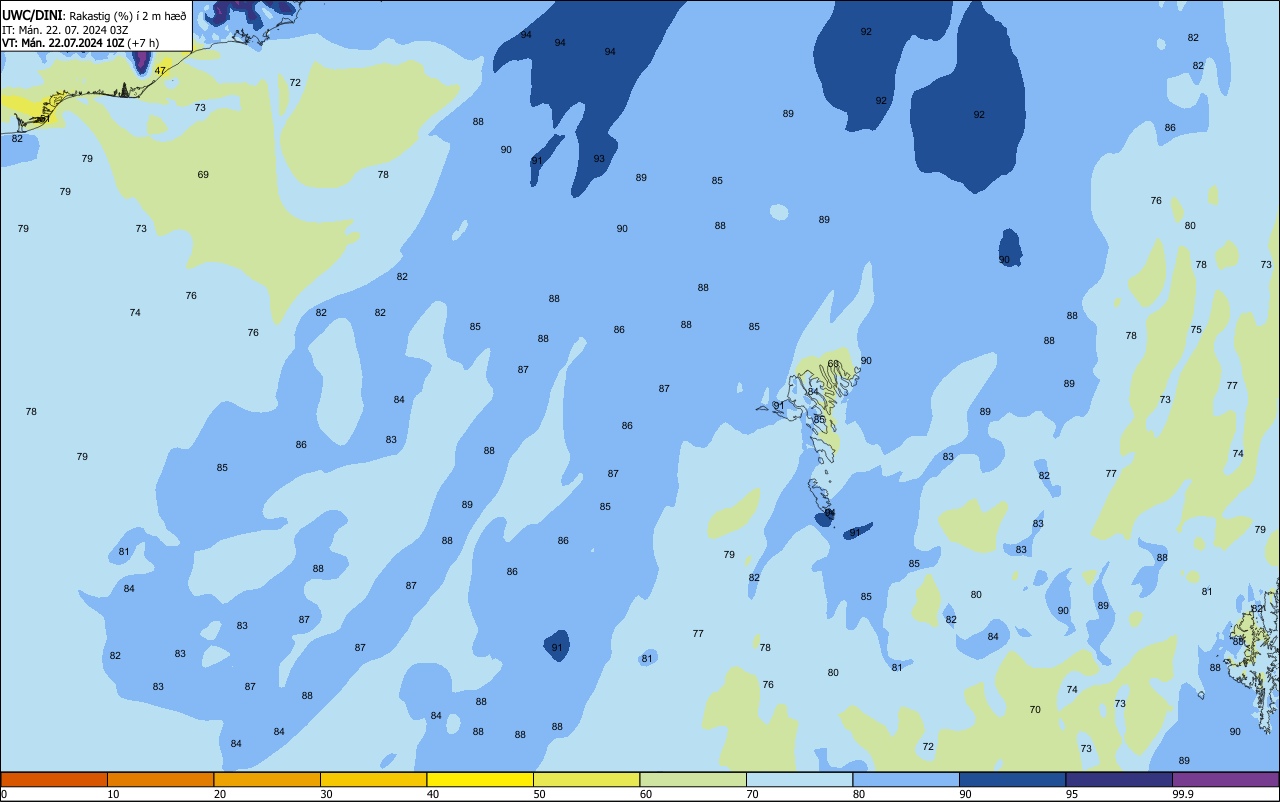The image size is (1280, 802).
Task: Click the bright yellow 40–50 legend swatch
Action: (x=480, y=779)
